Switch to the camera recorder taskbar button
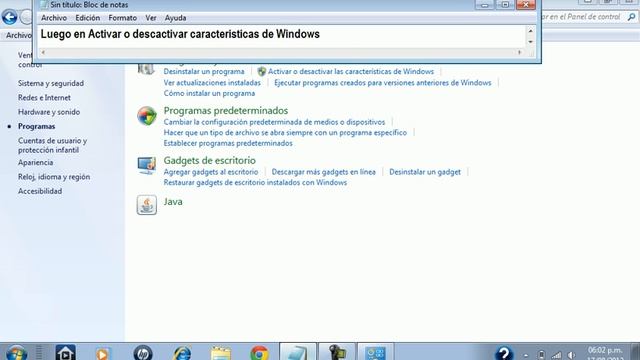Screen dimensions: 640x360 pyautogui.click(x=337, y=352)
